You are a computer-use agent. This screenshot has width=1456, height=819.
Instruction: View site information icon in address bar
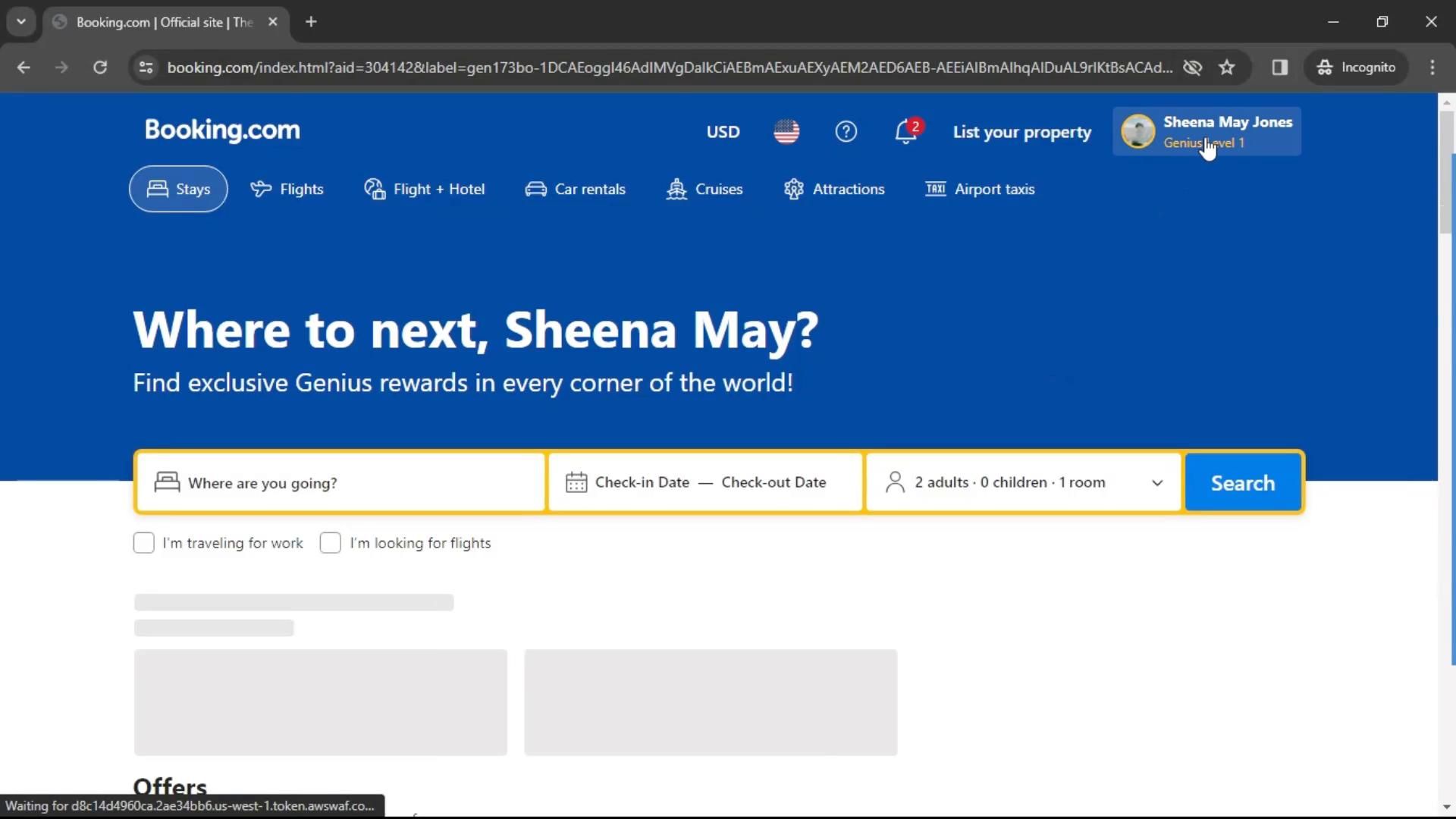[x=146, y=67]
